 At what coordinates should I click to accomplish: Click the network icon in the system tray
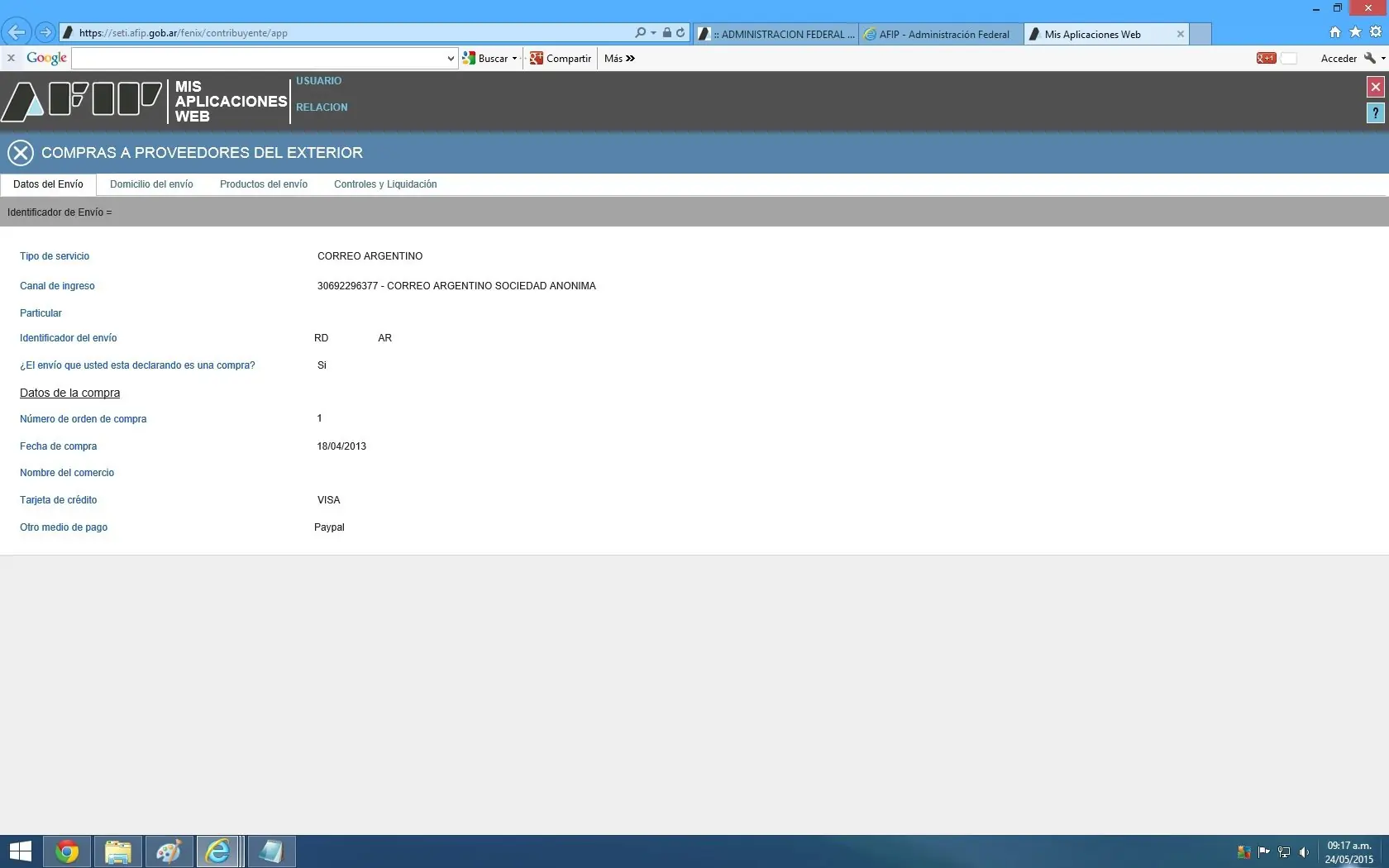(1284, 852)
